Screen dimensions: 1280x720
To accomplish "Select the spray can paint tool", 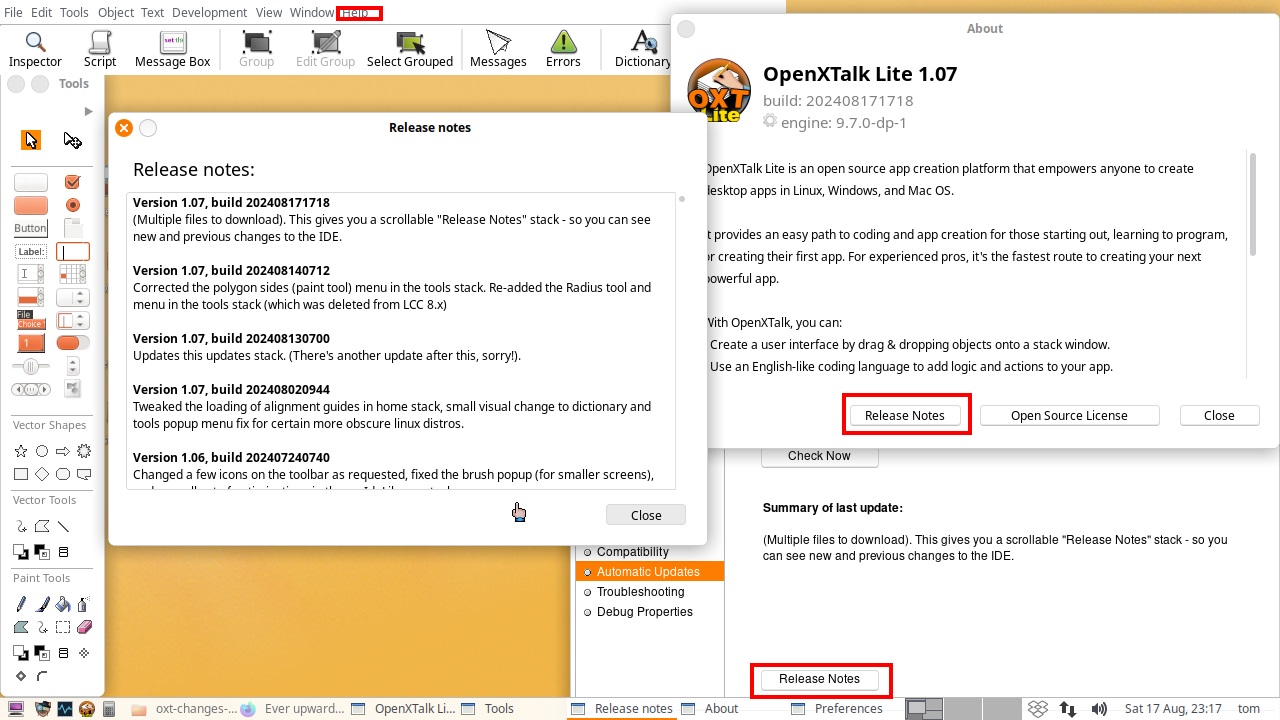I will tap(84, 604).
